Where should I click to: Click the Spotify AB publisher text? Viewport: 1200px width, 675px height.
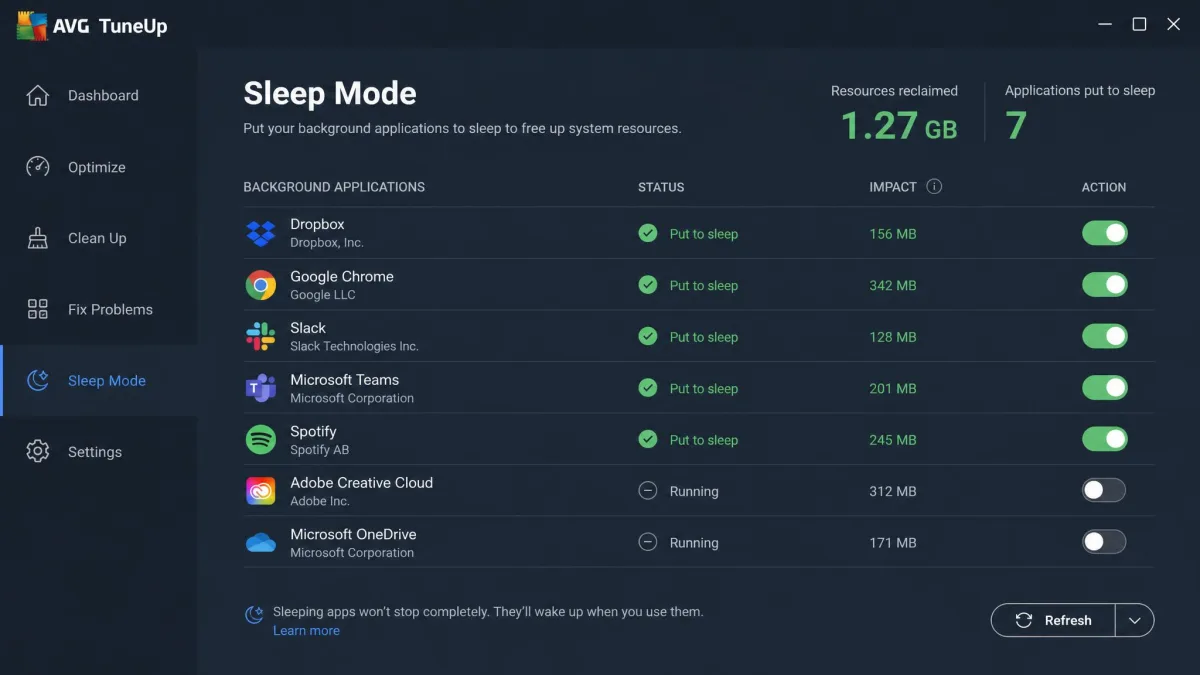(320, 450)
